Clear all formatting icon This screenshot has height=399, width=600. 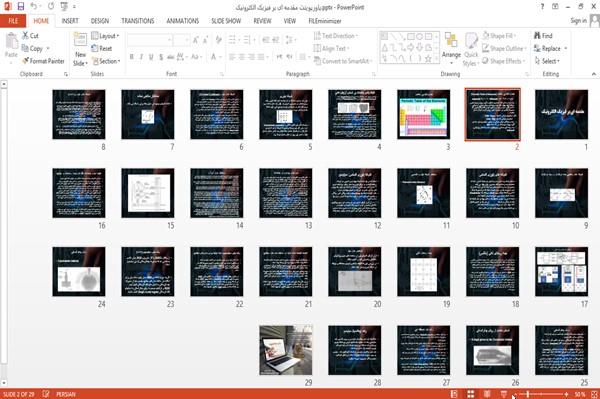pos(218,40)
